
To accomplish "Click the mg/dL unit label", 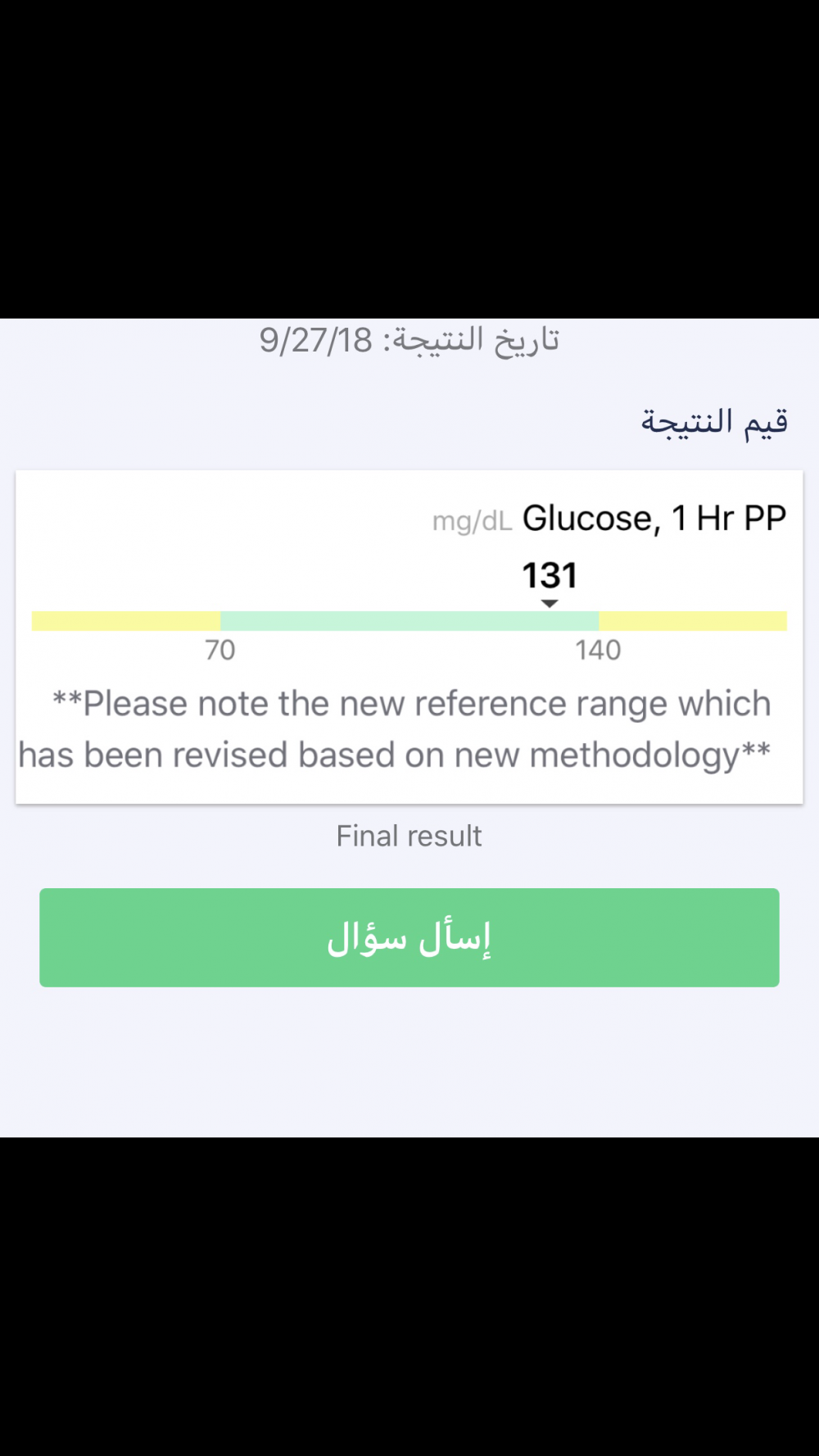I will coord(472,521).
